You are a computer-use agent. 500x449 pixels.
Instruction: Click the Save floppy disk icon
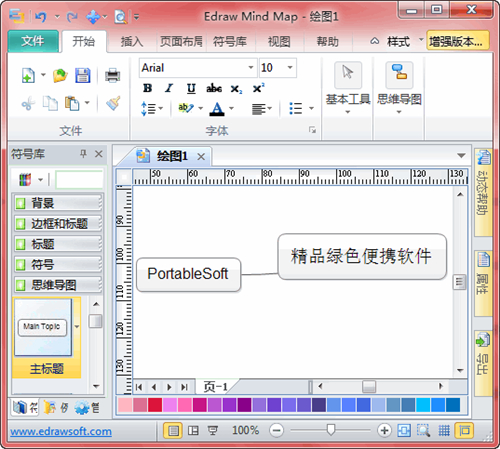pyautogui.click(x=83, y=75)
